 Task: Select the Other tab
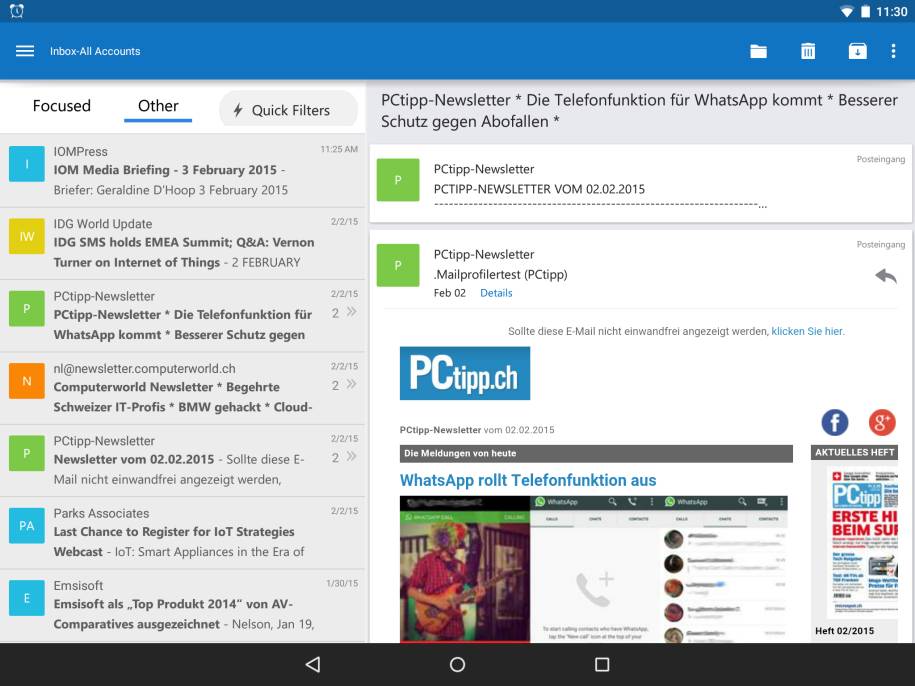click(158, 106)
